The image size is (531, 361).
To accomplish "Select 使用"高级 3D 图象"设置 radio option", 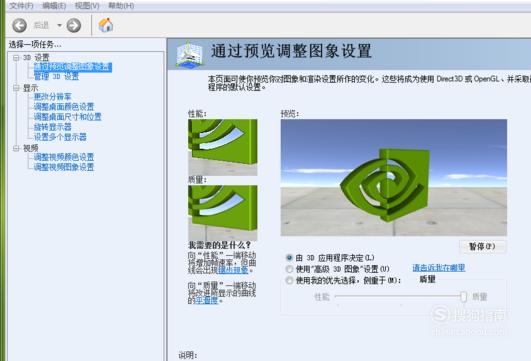I will pos(289,269).
